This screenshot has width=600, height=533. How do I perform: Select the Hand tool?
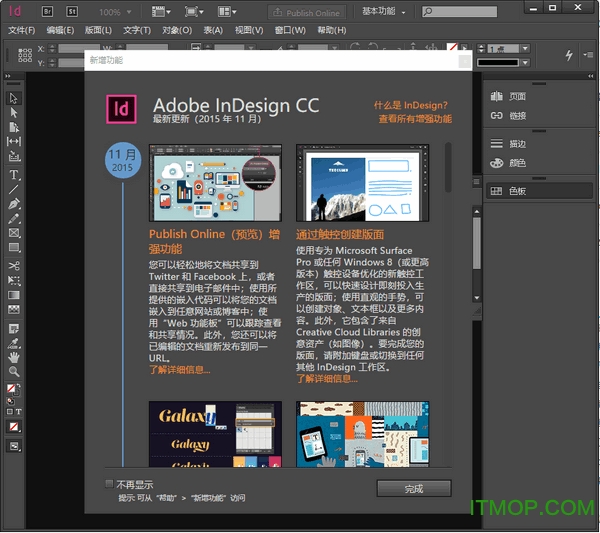coord(13,357)
